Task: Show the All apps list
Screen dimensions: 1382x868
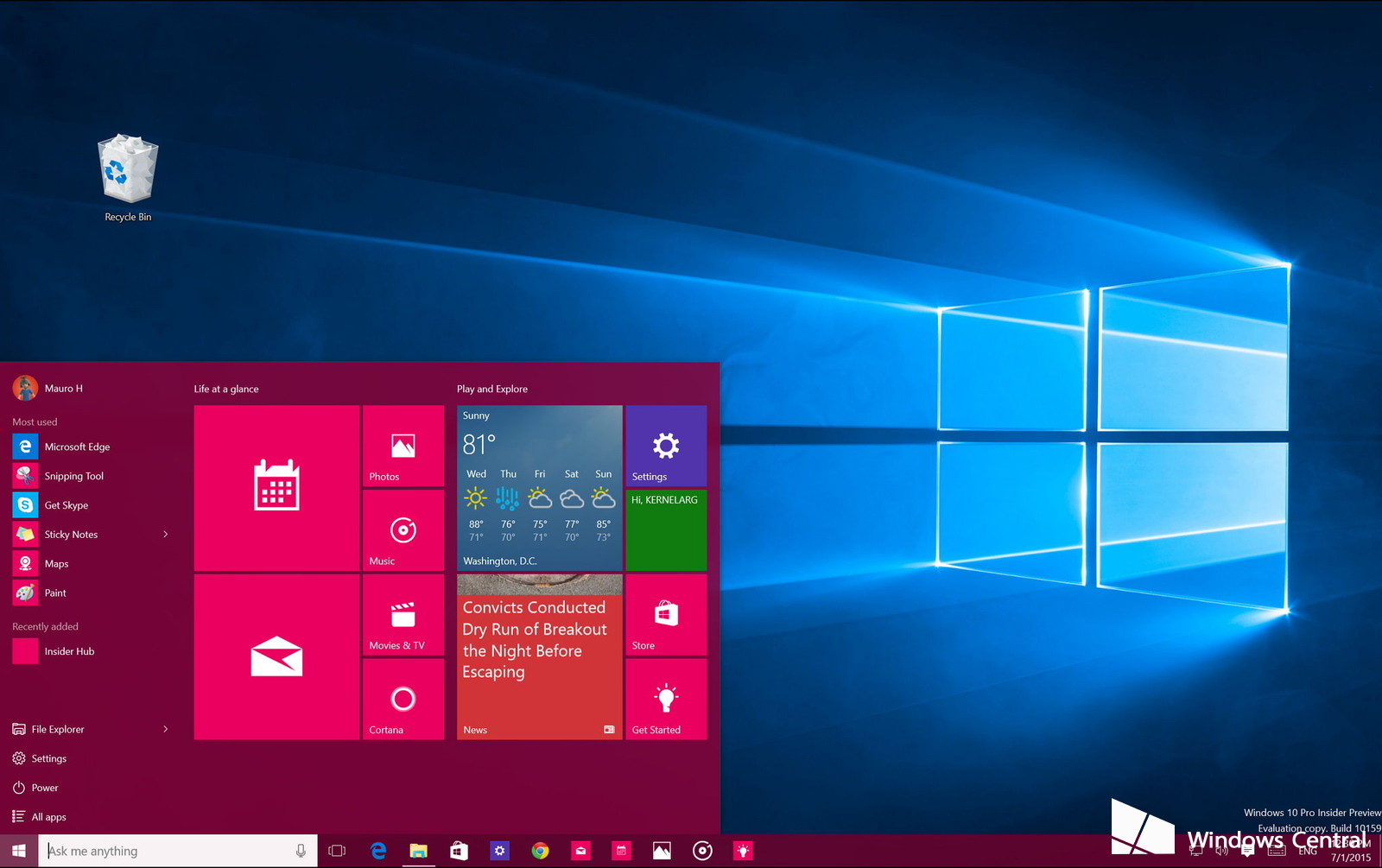Action: pos(48,817)
